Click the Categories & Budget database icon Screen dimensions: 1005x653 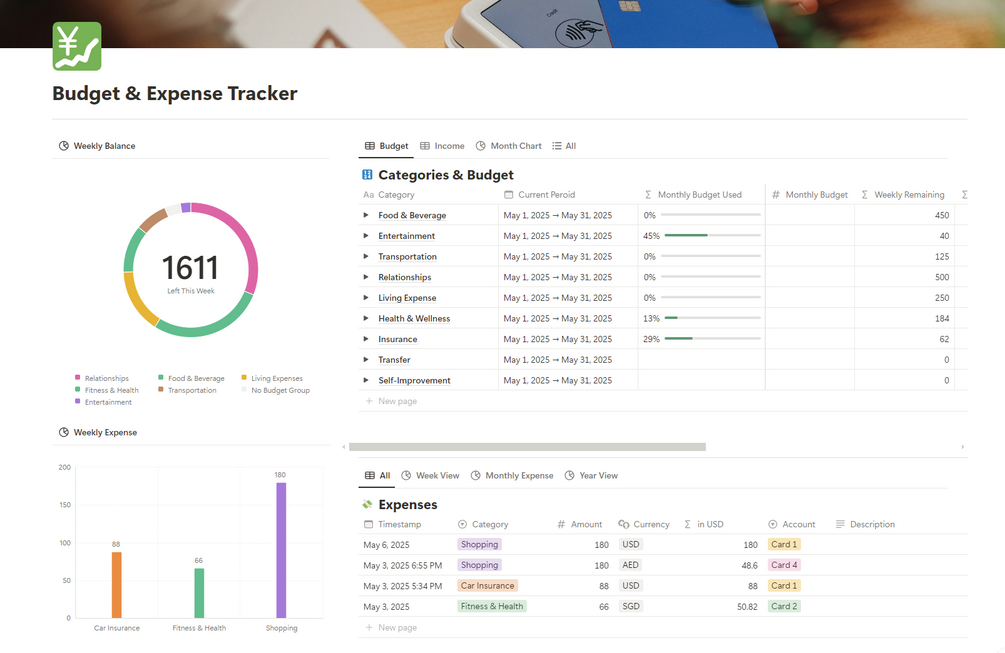click(x=367, y=175)
